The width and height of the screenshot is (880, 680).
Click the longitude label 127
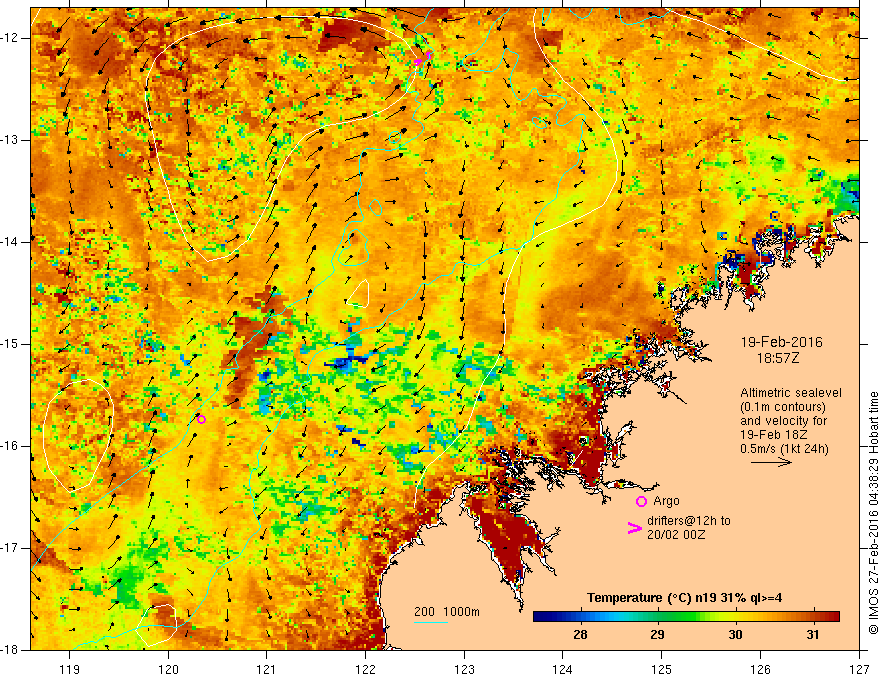(x=859, y=669)
